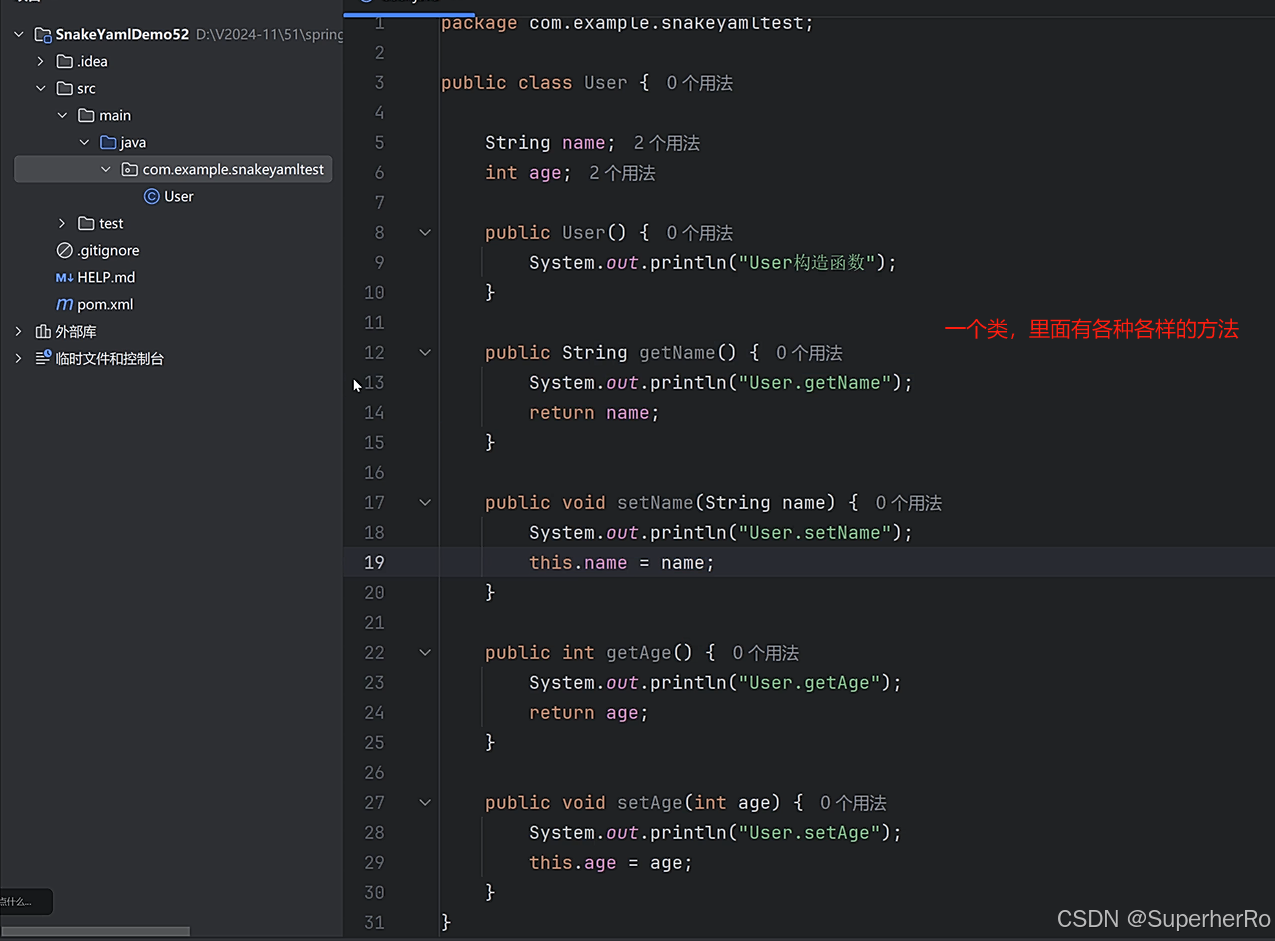Click 'return age;' statement
Viewport: 1275px width, 941px height.
click(x=589, y=712)
